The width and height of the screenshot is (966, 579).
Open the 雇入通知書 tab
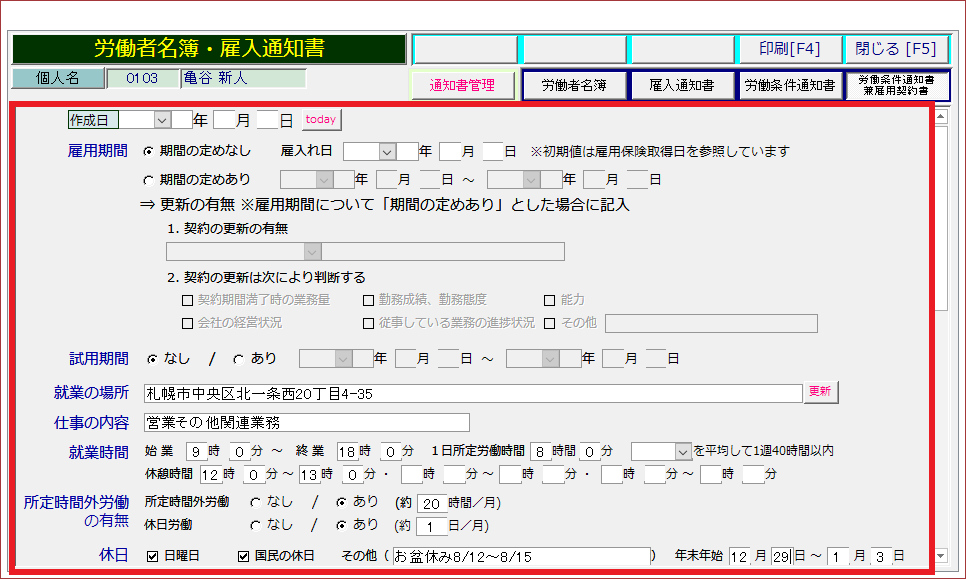(x=681, y=86)
